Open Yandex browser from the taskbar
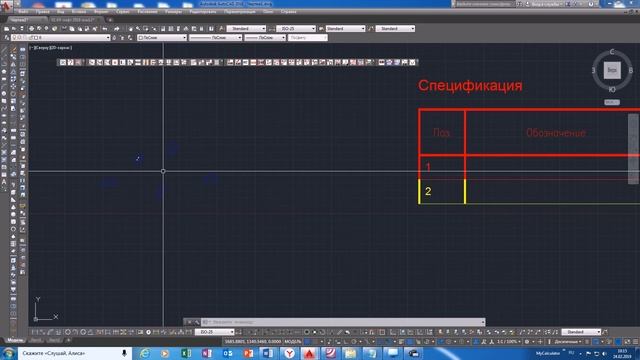This screenshot has height=360, width=640. [289, 353]
